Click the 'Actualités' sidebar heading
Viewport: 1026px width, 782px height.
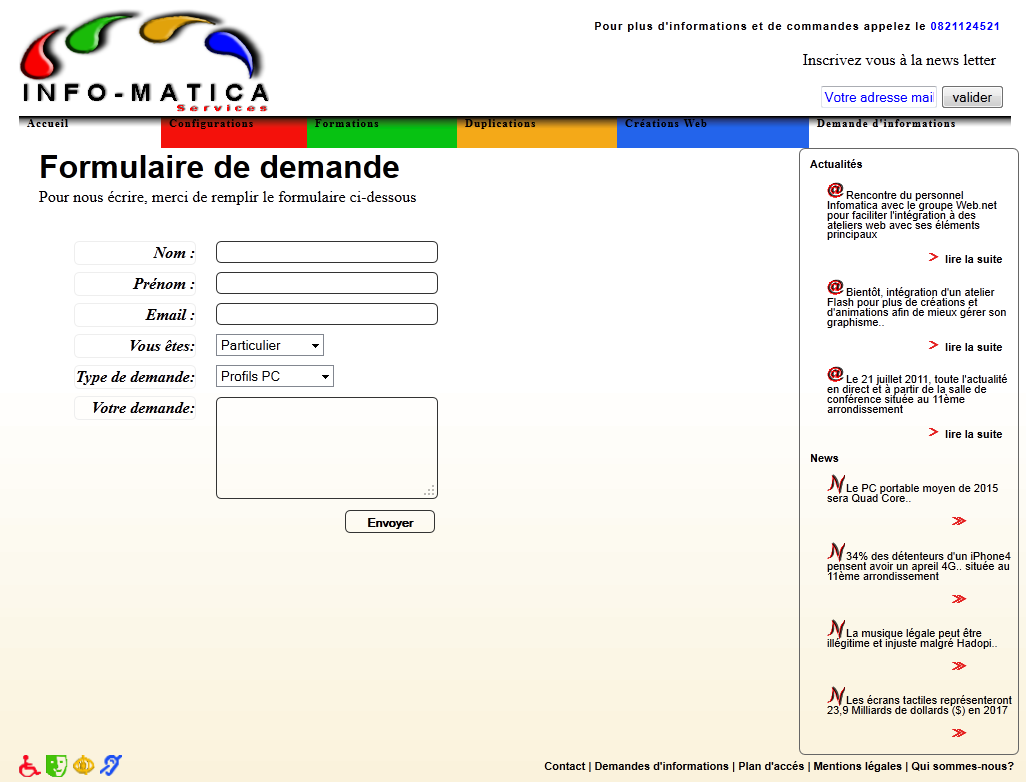(836, 164)
